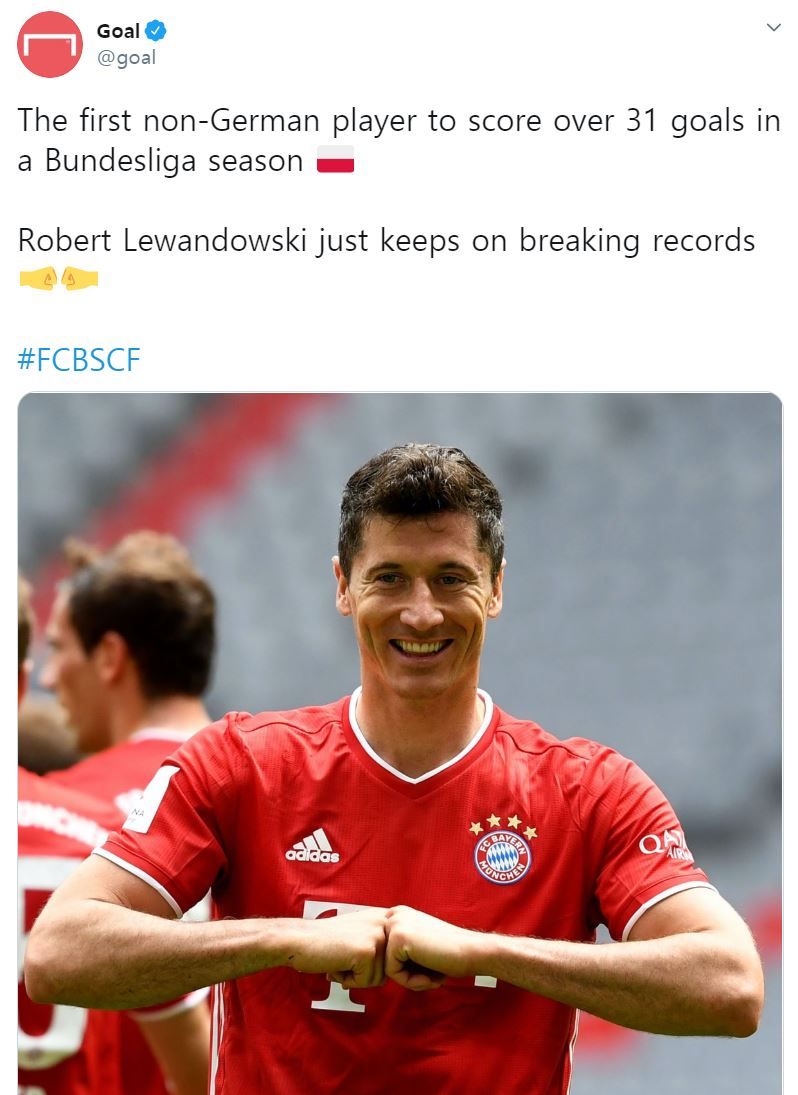Open the attached photo of Lewandowski
The width and height of the screenshot is (798, 1095).
[399, 743]
